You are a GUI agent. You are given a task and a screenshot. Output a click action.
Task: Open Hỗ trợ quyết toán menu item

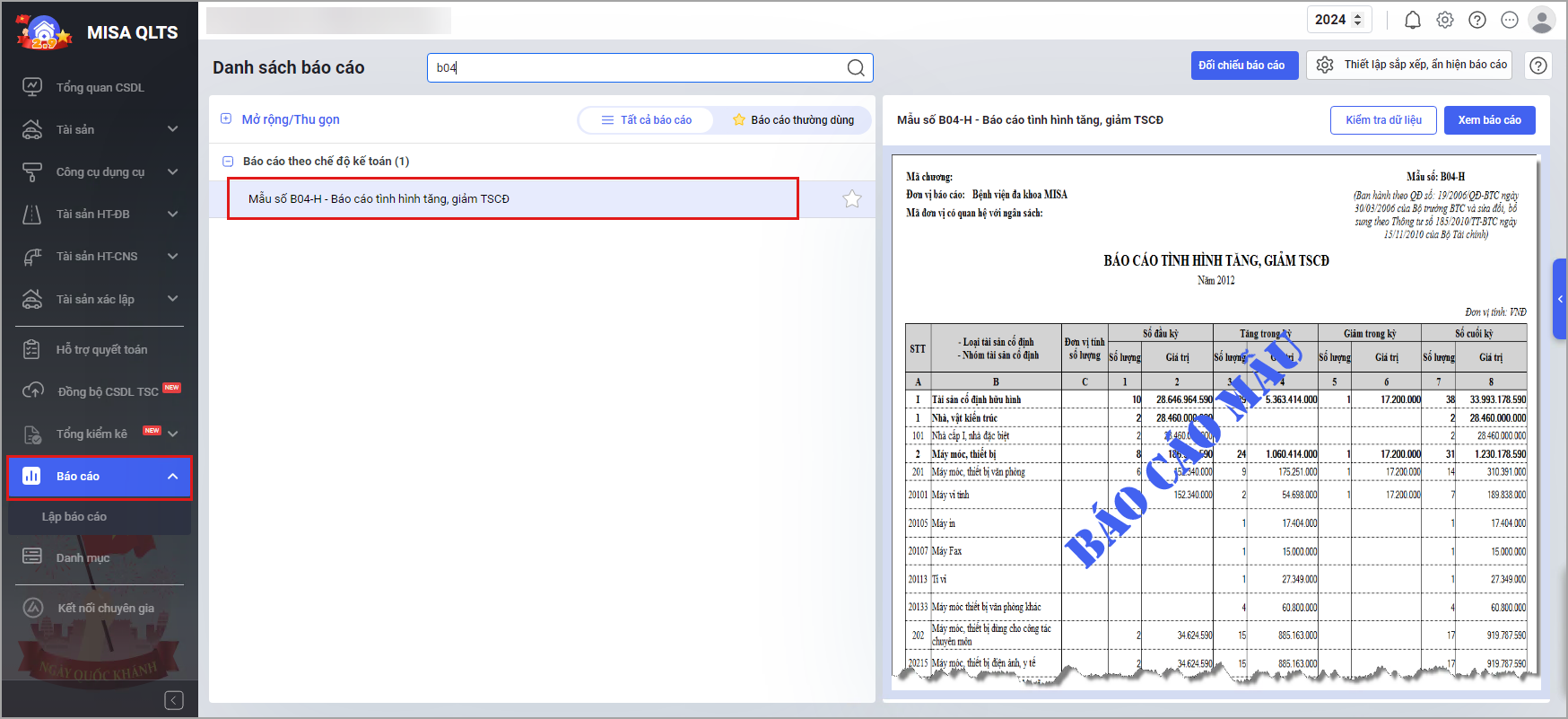tap(100, 349)
